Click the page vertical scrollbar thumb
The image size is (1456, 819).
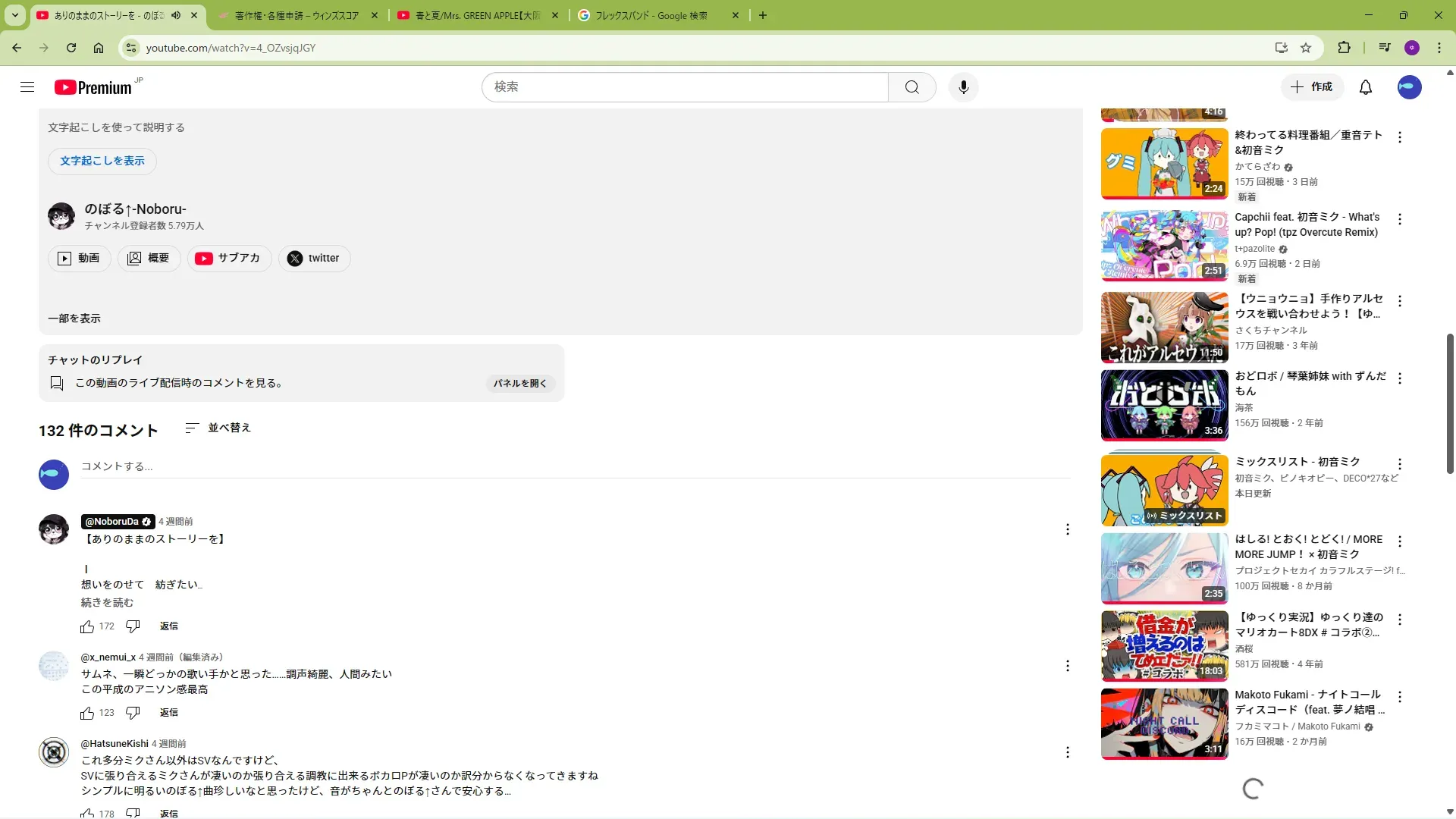coord(1450,402)
